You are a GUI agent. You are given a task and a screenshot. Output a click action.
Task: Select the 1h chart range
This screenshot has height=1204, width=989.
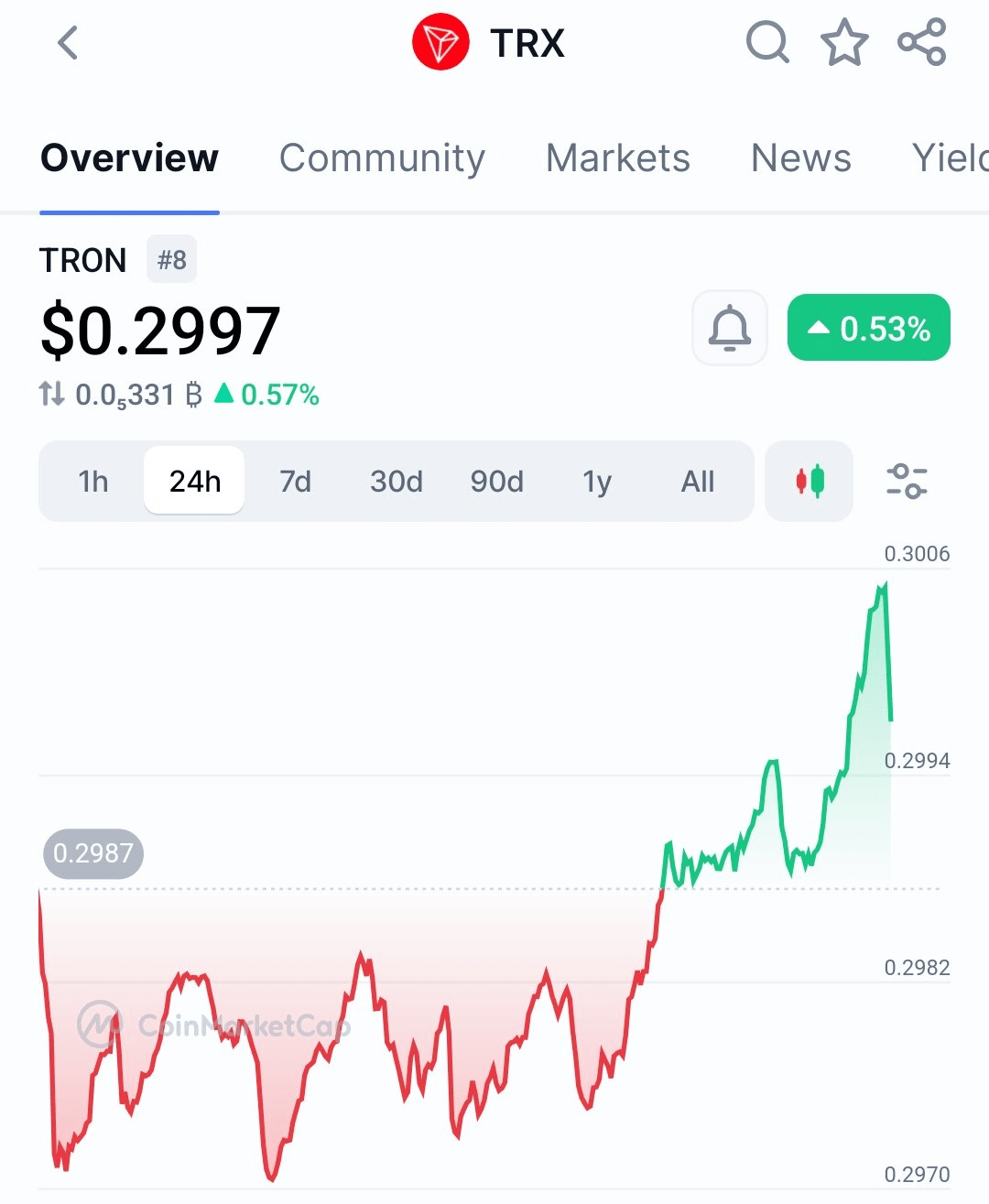click(x=93, y=481)
